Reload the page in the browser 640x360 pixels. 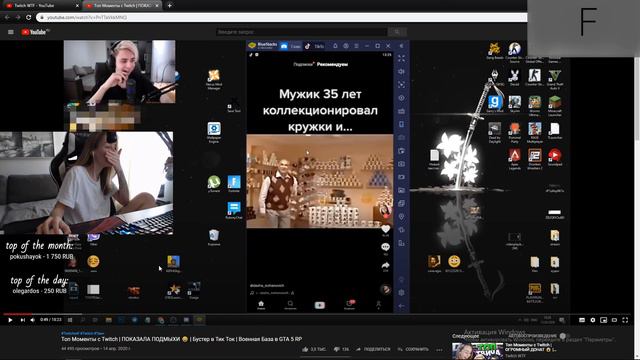(x=28, y=17)
